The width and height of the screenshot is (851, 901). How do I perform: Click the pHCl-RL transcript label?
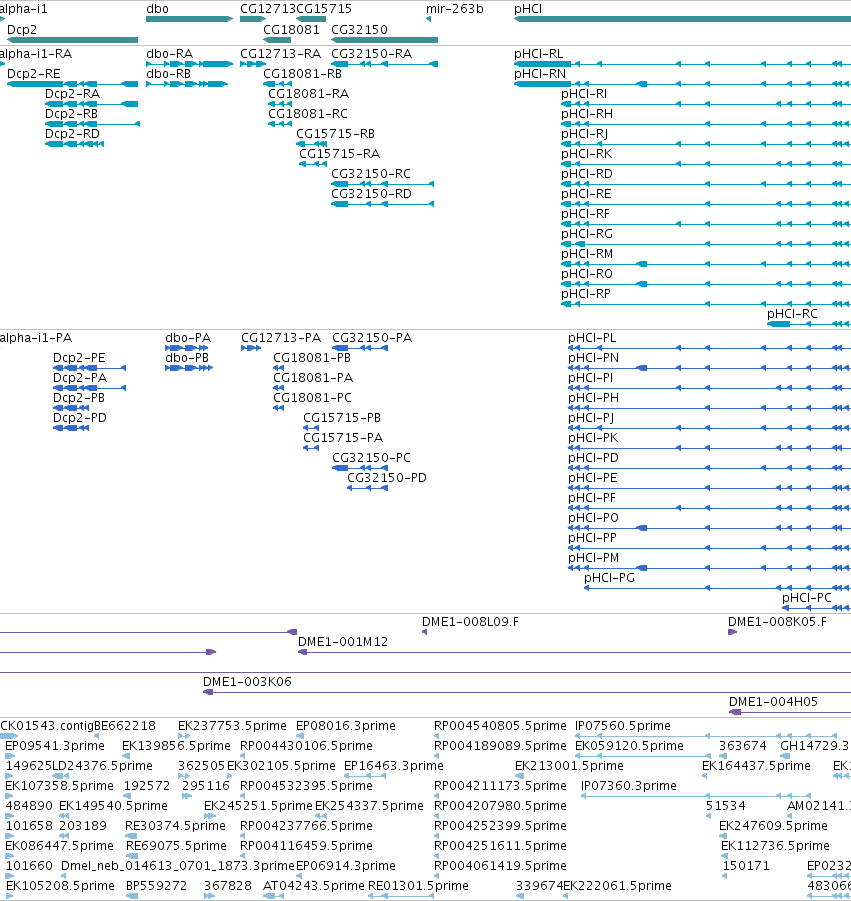click(x=538, y=53)
